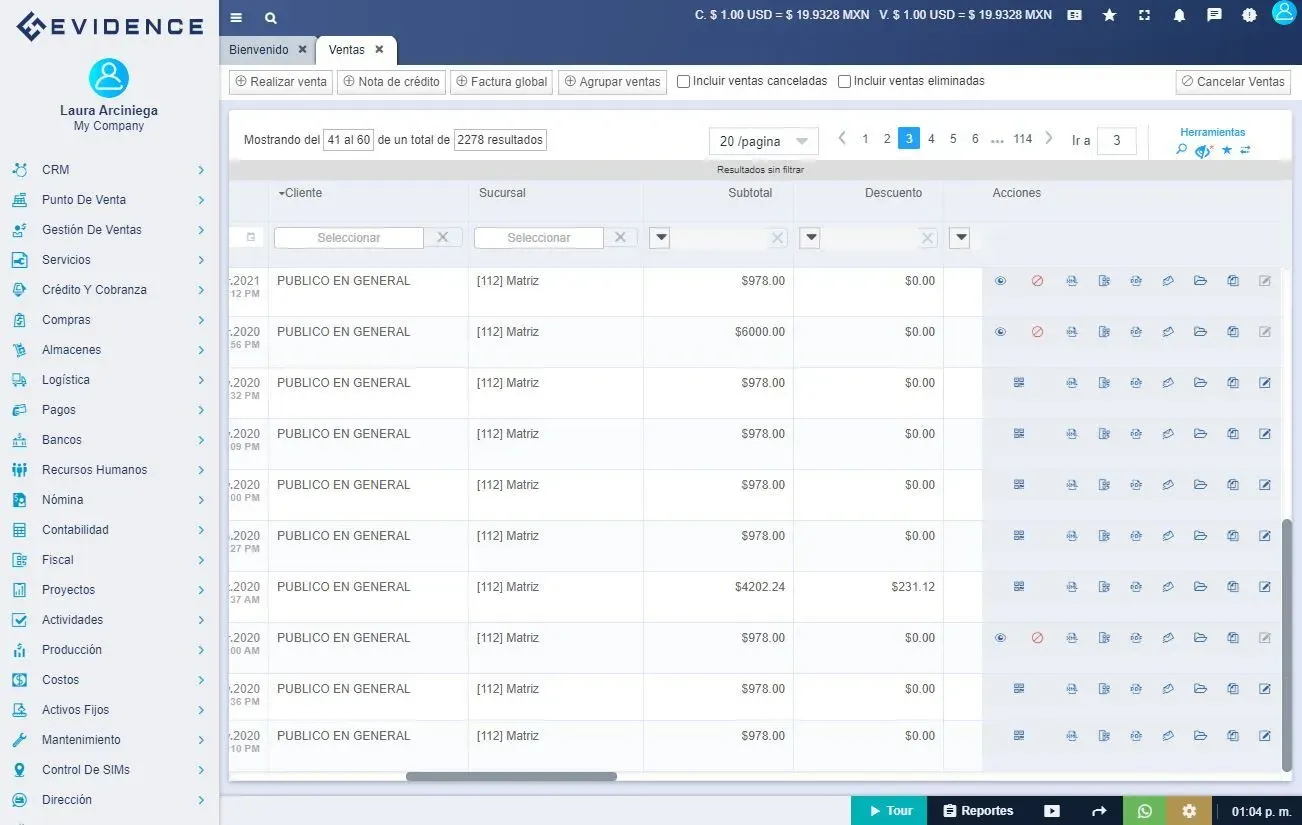Open the search magnifier under Herramientas
This screenshot has height=825, width=1302.
pos(1181,150)
